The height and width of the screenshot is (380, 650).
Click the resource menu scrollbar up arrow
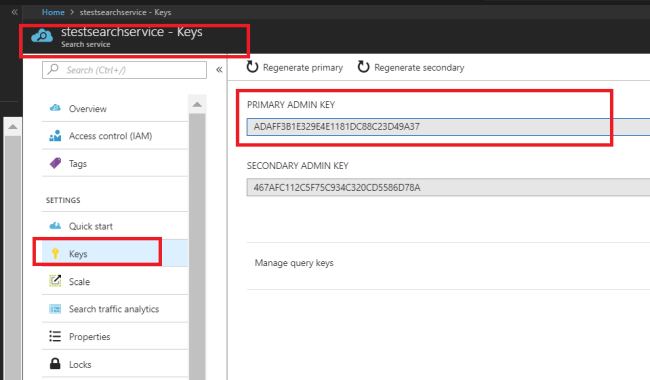197,104
